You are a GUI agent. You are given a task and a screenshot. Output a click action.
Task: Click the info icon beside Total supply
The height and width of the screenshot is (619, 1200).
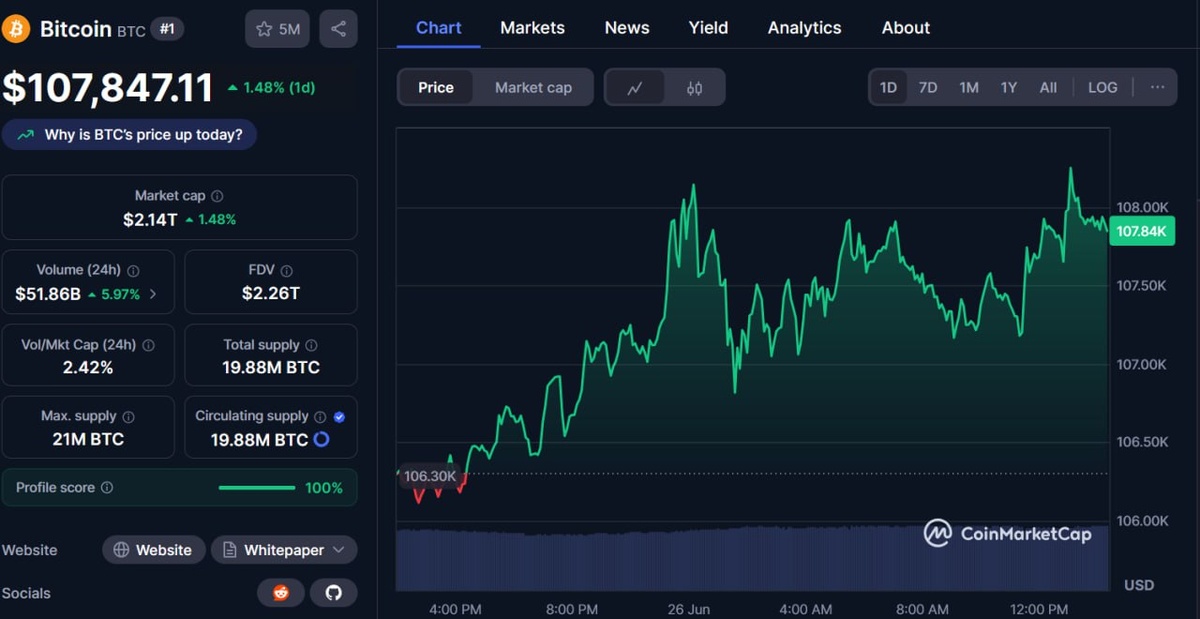click(311, 344)
